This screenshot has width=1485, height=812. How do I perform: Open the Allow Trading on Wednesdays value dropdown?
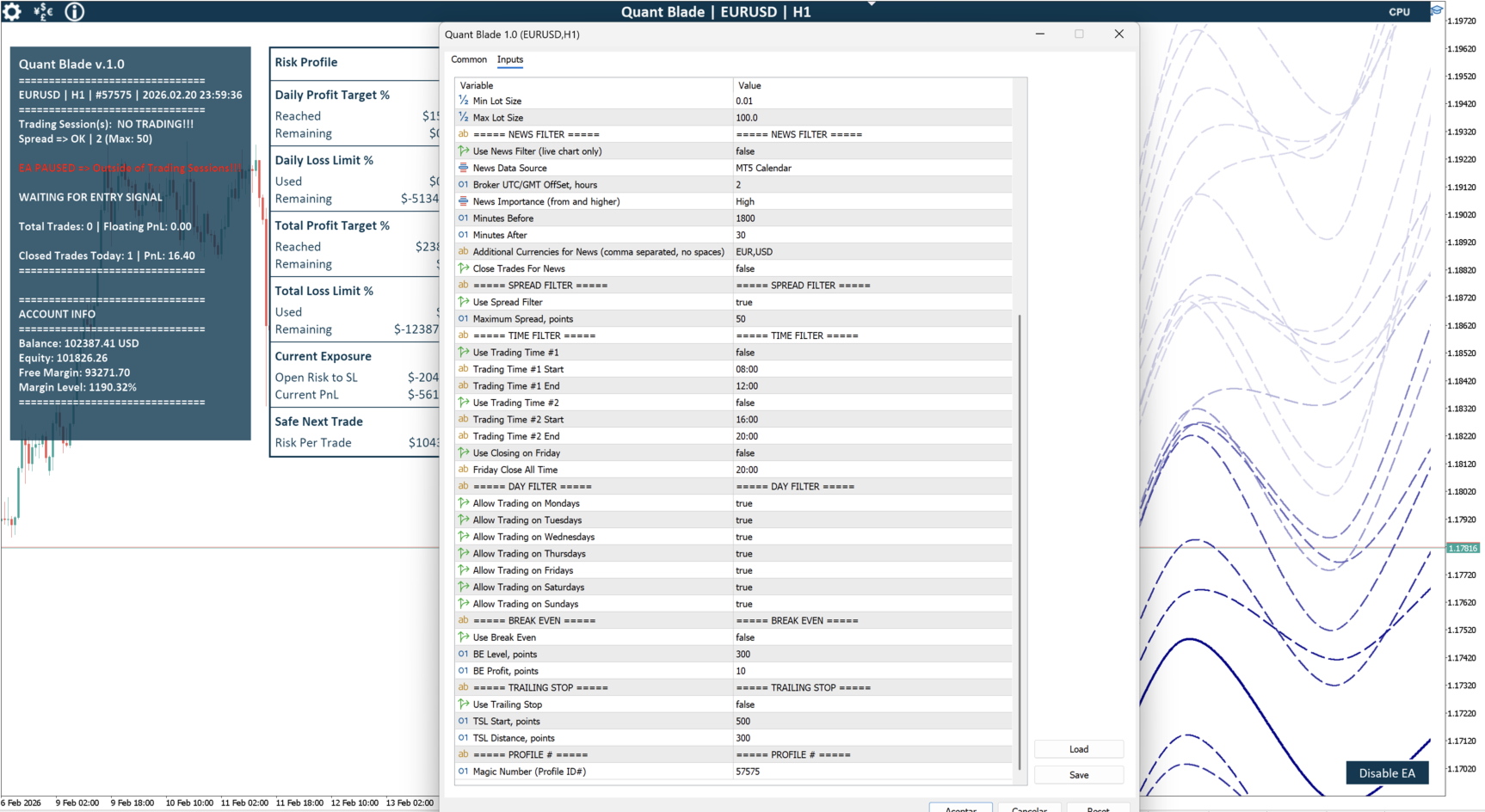coord(872,537)
